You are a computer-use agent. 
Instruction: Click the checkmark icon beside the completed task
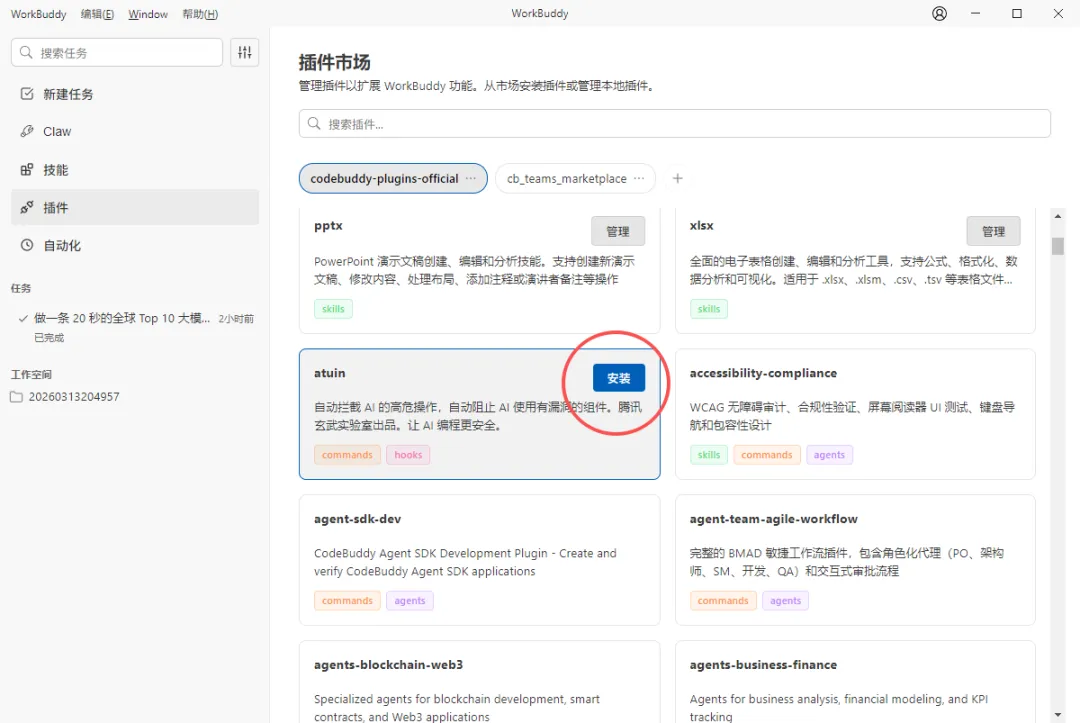(23, 318)
